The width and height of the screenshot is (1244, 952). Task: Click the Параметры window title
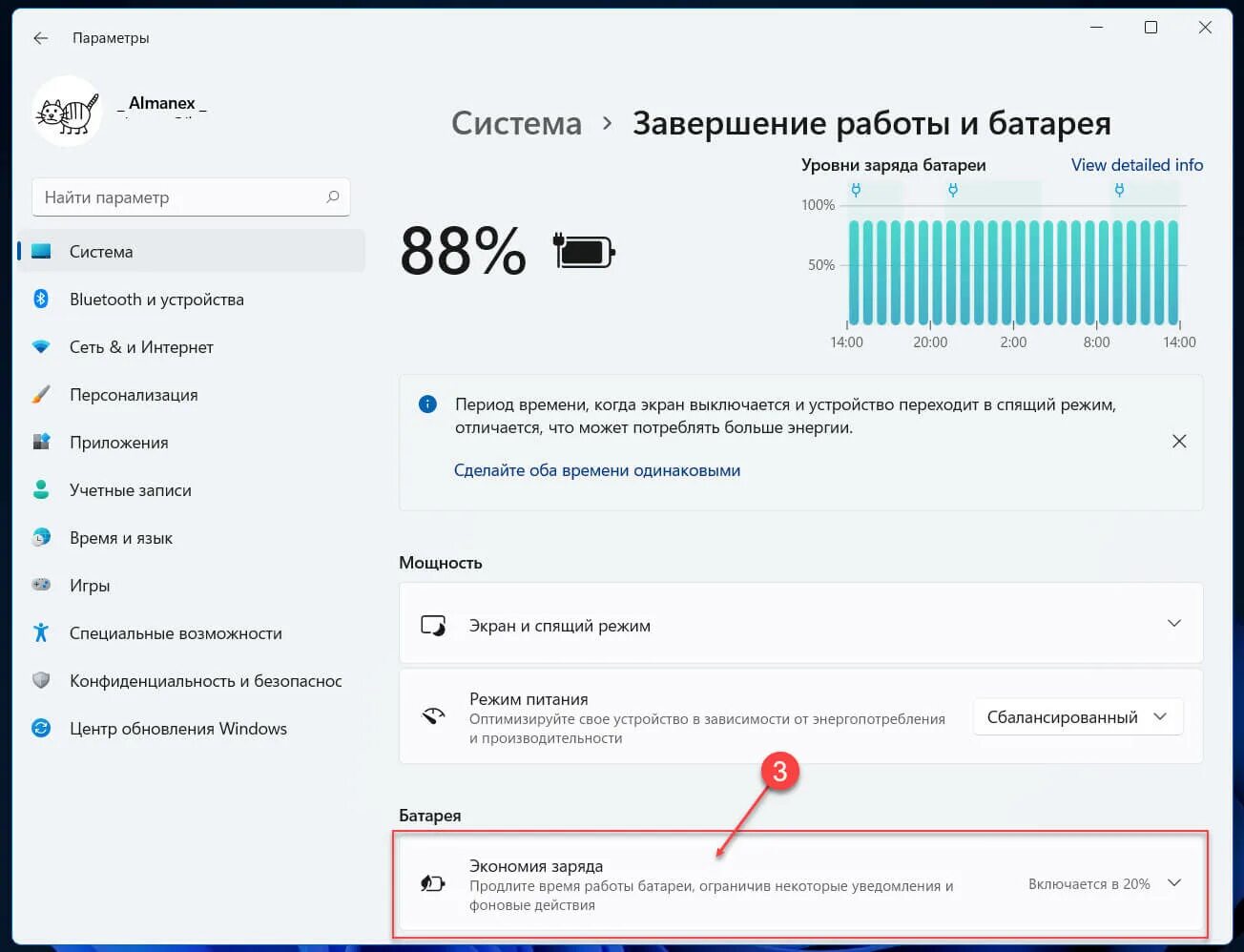point(111,38)
